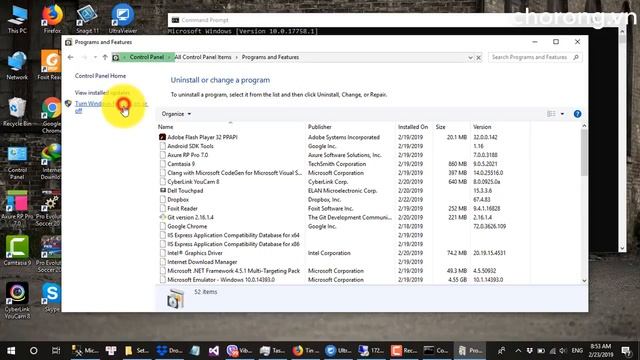Open Action Center notification icon
This screenshot has height=360, width=640.
(x=626, y=350)
